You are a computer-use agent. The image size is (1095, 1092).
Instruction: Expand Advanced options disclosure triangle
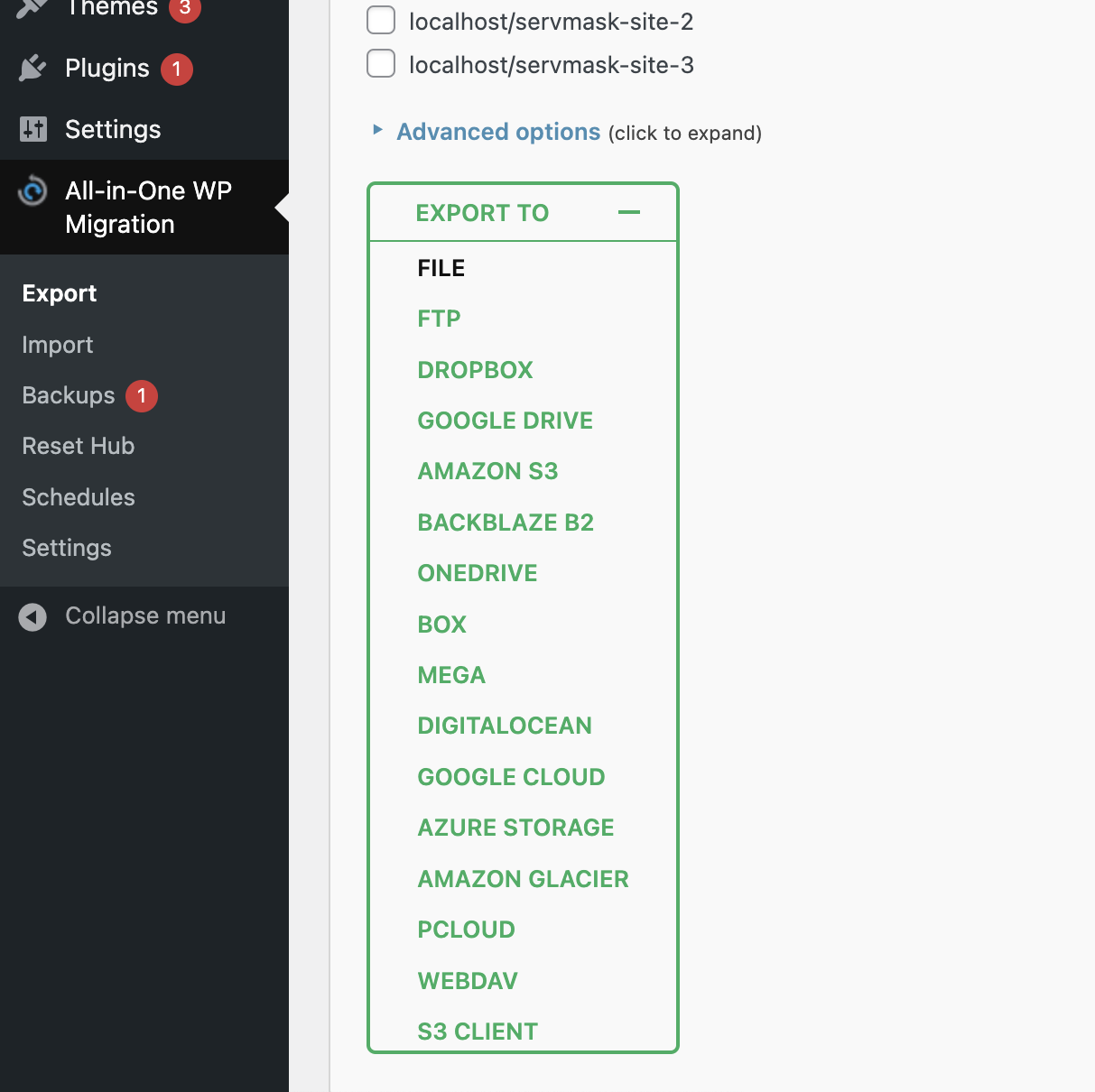click(x=378, y=130)
